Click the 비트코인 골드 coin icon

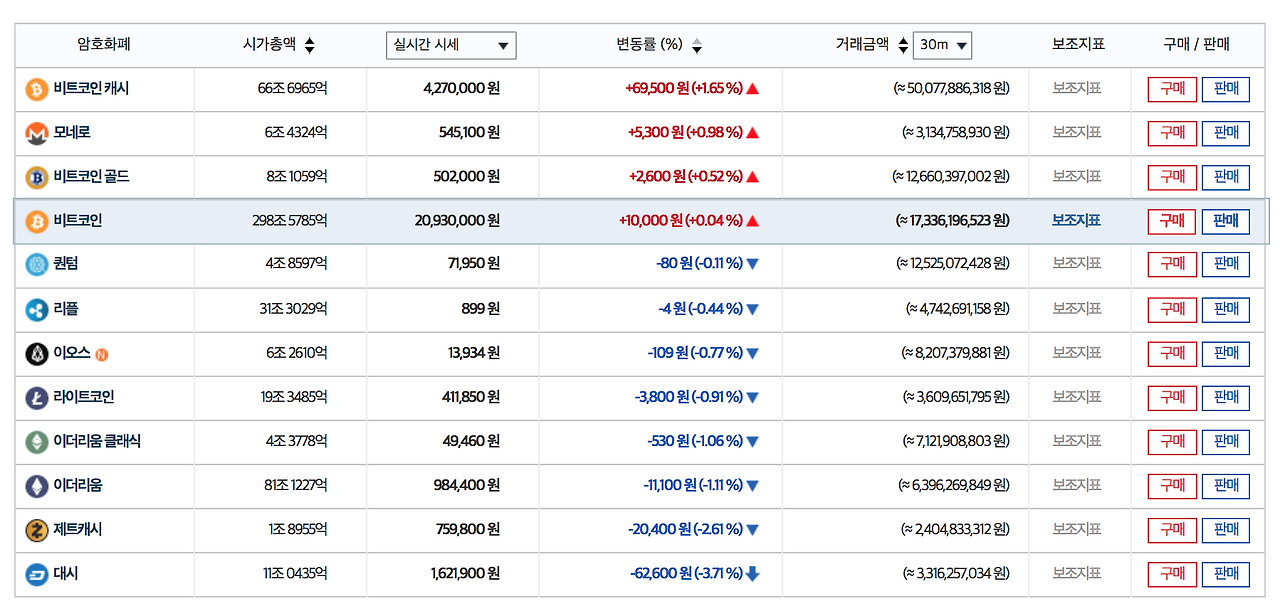pyautogui.click(x=37, y=177)
